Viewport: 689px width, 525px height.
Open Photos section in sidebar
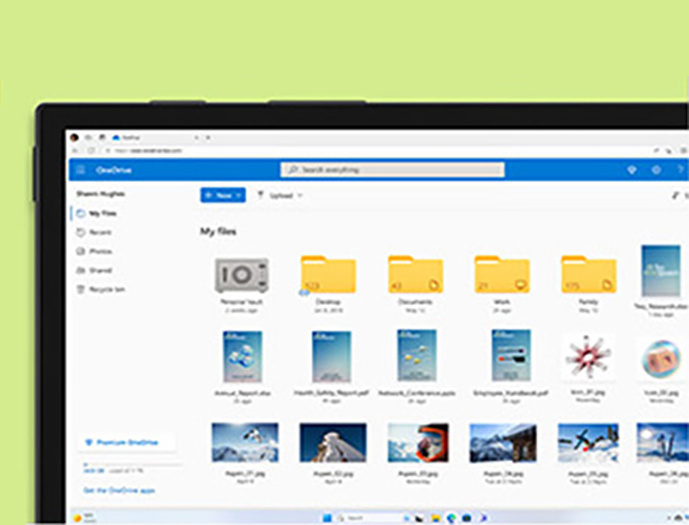point(100,251)
